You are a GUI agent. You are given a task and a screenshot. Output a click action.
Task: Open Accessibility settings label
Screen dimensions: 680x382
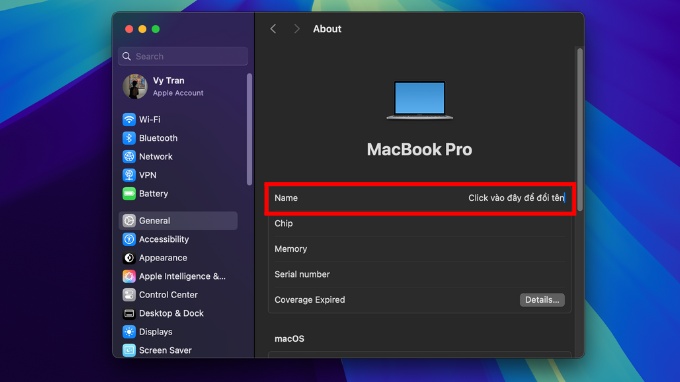[164, 239]
